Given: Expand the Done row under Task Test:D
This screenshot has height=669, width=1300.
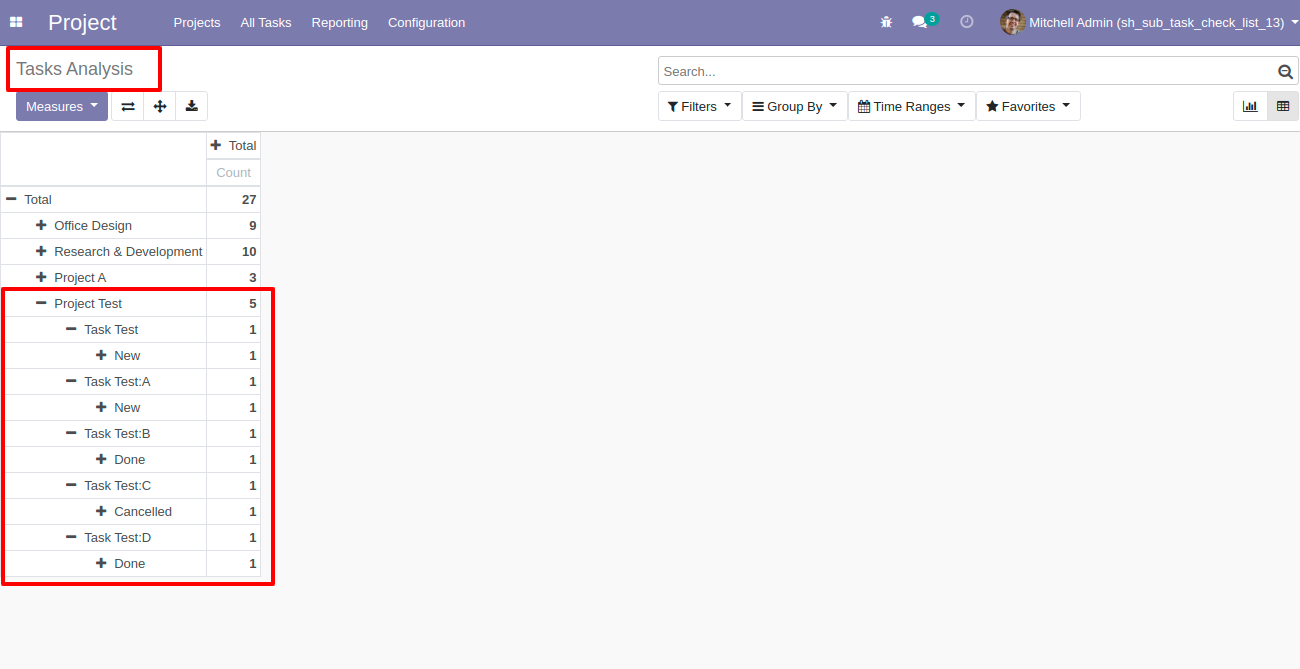Looking at the screenshot, I should click(104, 563).
